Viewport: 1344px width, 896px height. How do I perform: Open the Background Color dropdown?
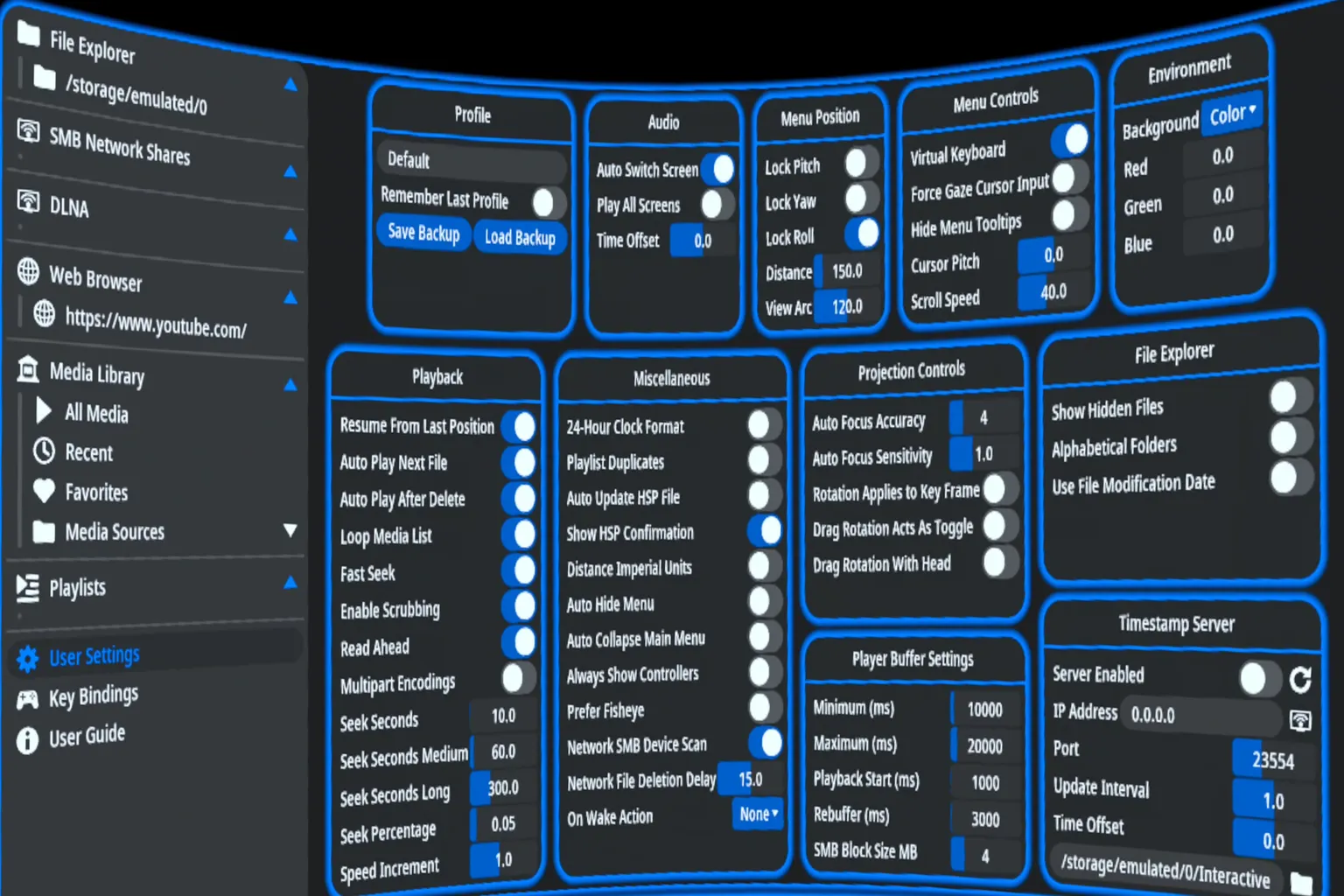1233,114
